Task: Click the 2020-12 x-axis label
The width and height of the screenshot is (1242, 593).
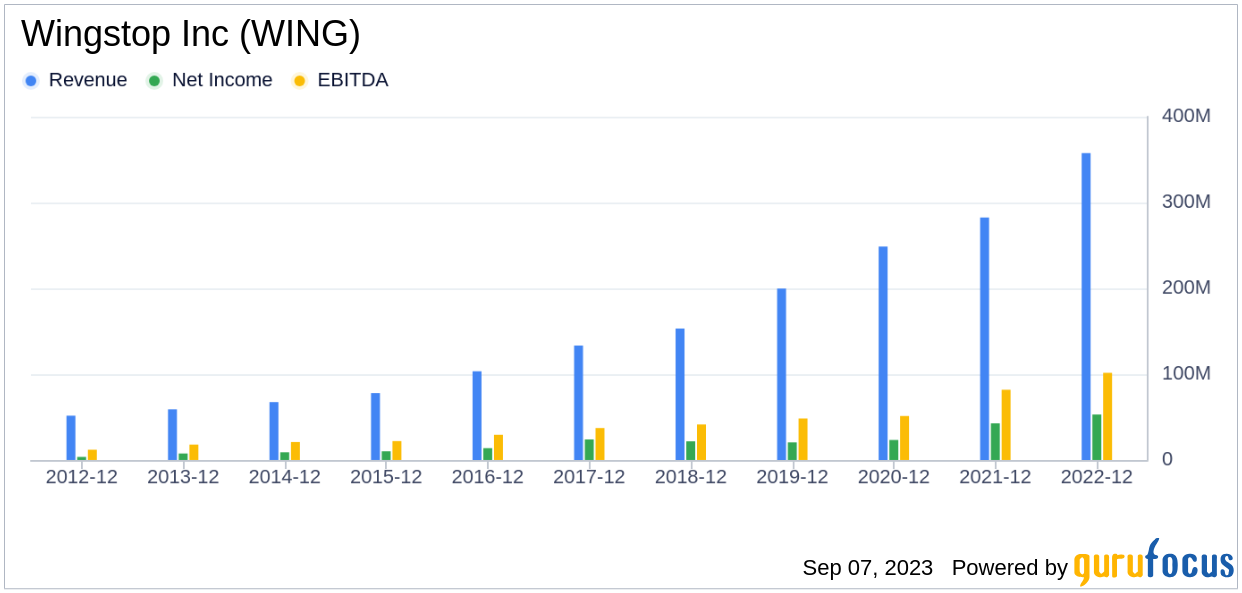Action: tap(894, 478)
